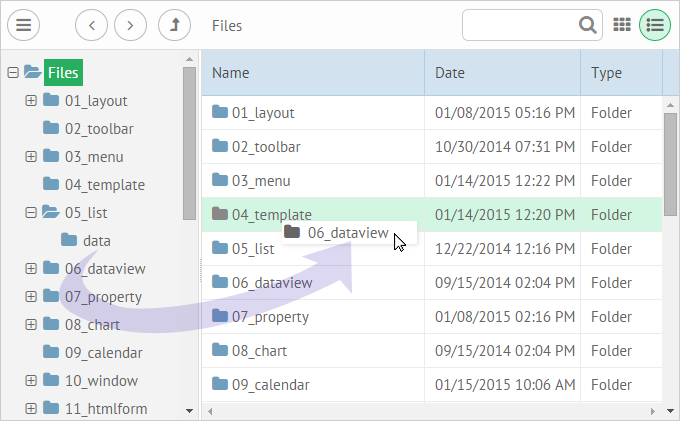Collapse the Files root tree node
Screen dimensions: 680x421
point(13,72)
